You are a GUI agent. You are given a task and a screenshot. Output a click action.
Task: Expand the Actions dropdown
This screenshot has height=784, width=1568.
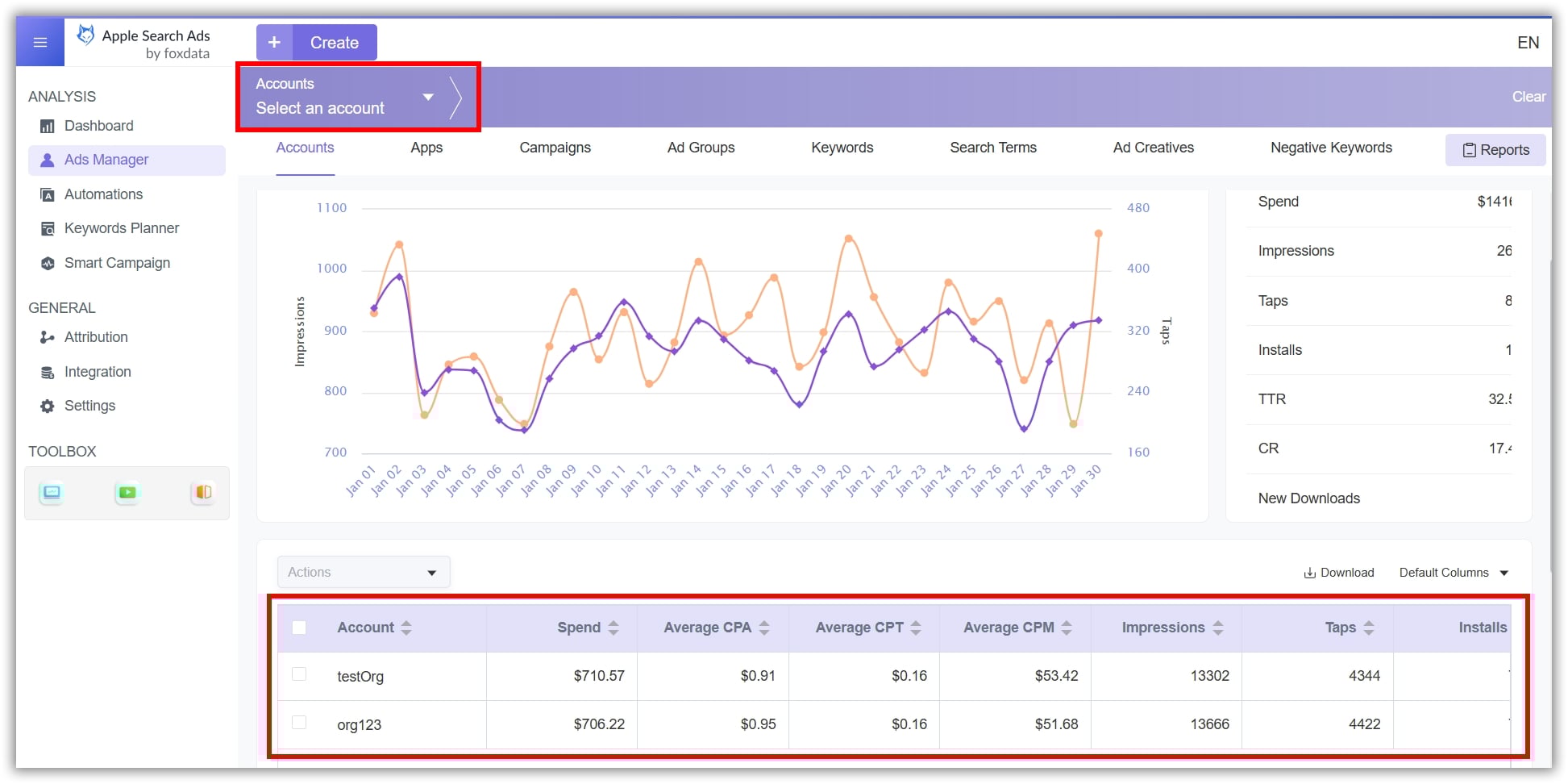tap(363, 572)
